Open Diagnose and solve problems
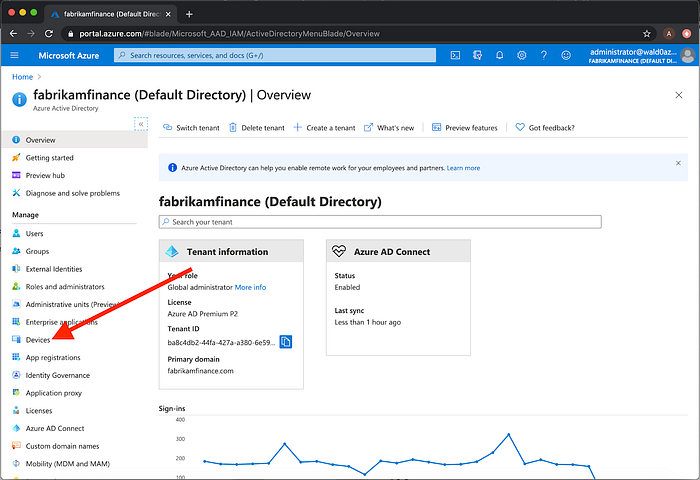The width and height of the screenshot is (700, 480). coord(73,193)
